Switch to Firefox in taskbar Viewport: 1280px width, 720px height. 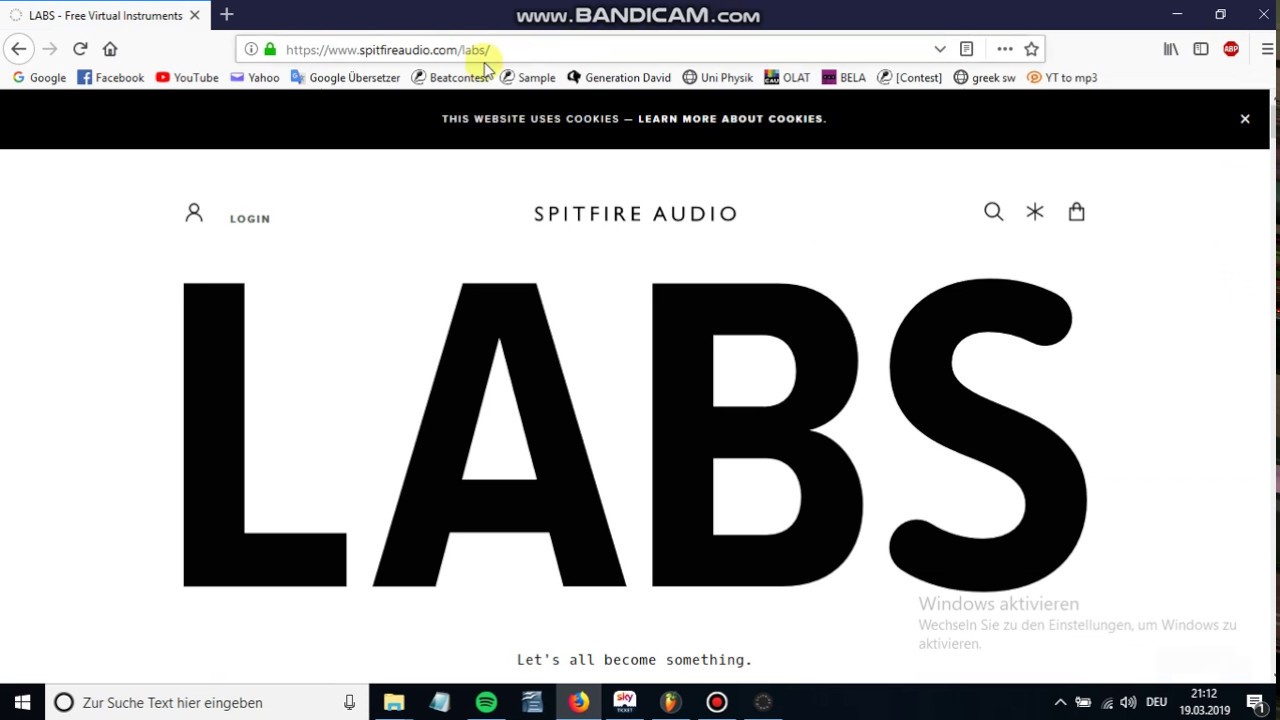[579, 702]
